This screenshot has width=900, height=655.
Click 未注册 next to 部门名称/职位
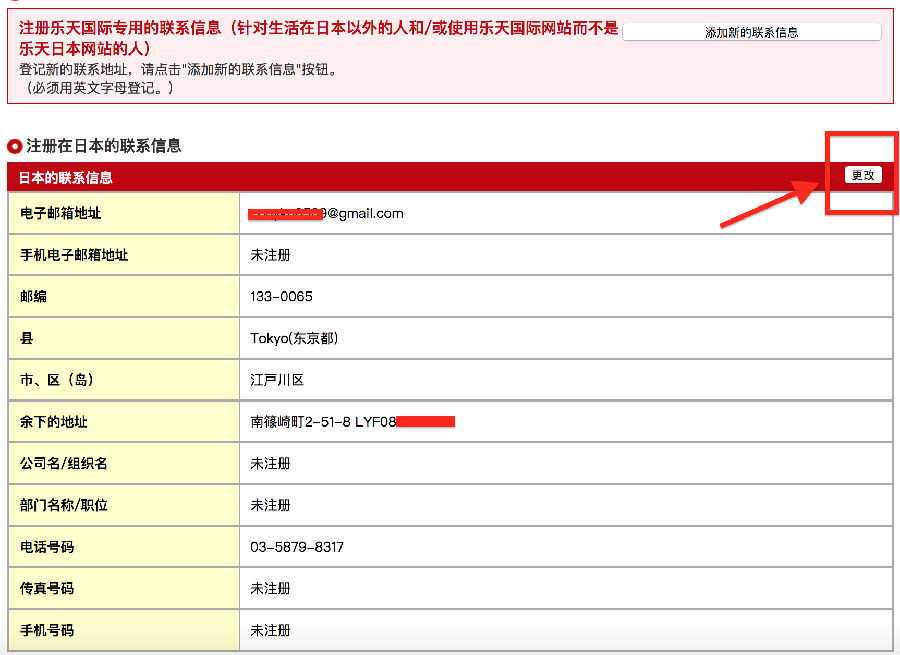(x=270, y=505)
